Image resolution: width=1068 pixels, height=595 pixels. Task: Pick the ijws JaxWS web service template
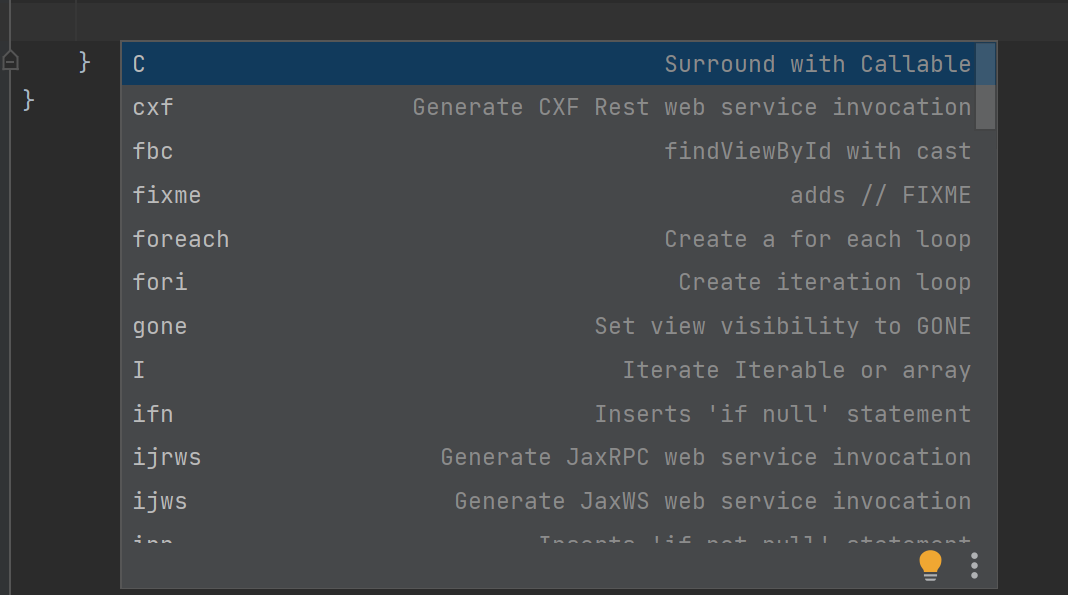pos(550,501)
